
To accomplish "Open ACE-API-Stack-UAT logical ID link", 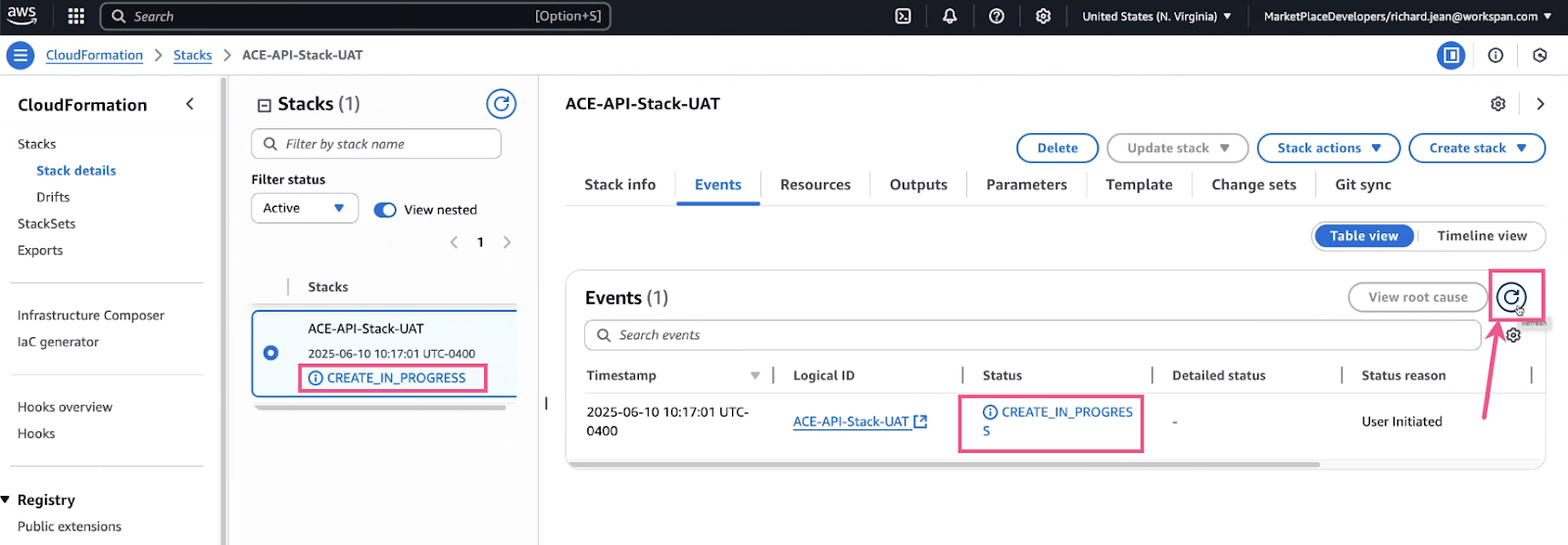I will pyautogui.click(x=851, y=421).
